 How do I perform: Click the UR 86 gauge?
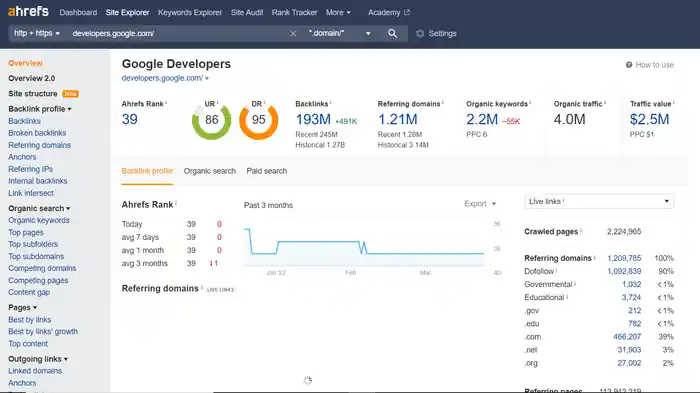212,120
